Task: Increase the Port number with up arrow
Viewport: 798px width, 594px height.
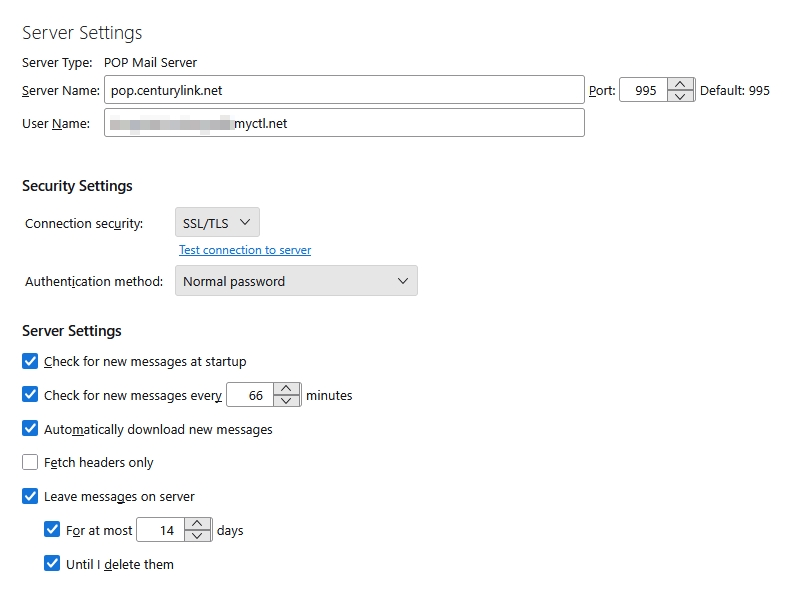Action: [681, 84]
